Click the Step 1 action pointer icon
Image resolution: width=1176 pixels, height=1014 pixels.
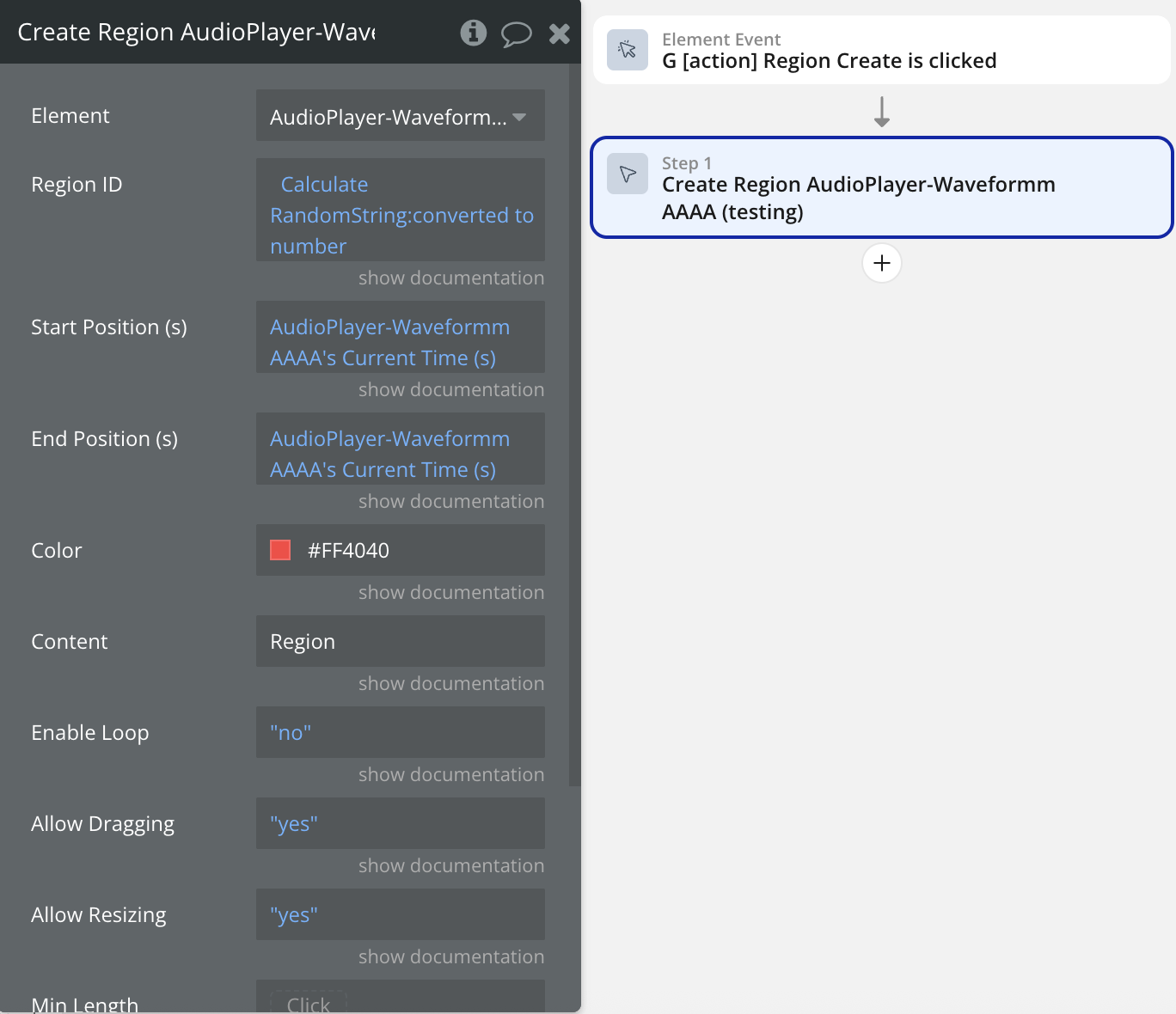(628, 174)
